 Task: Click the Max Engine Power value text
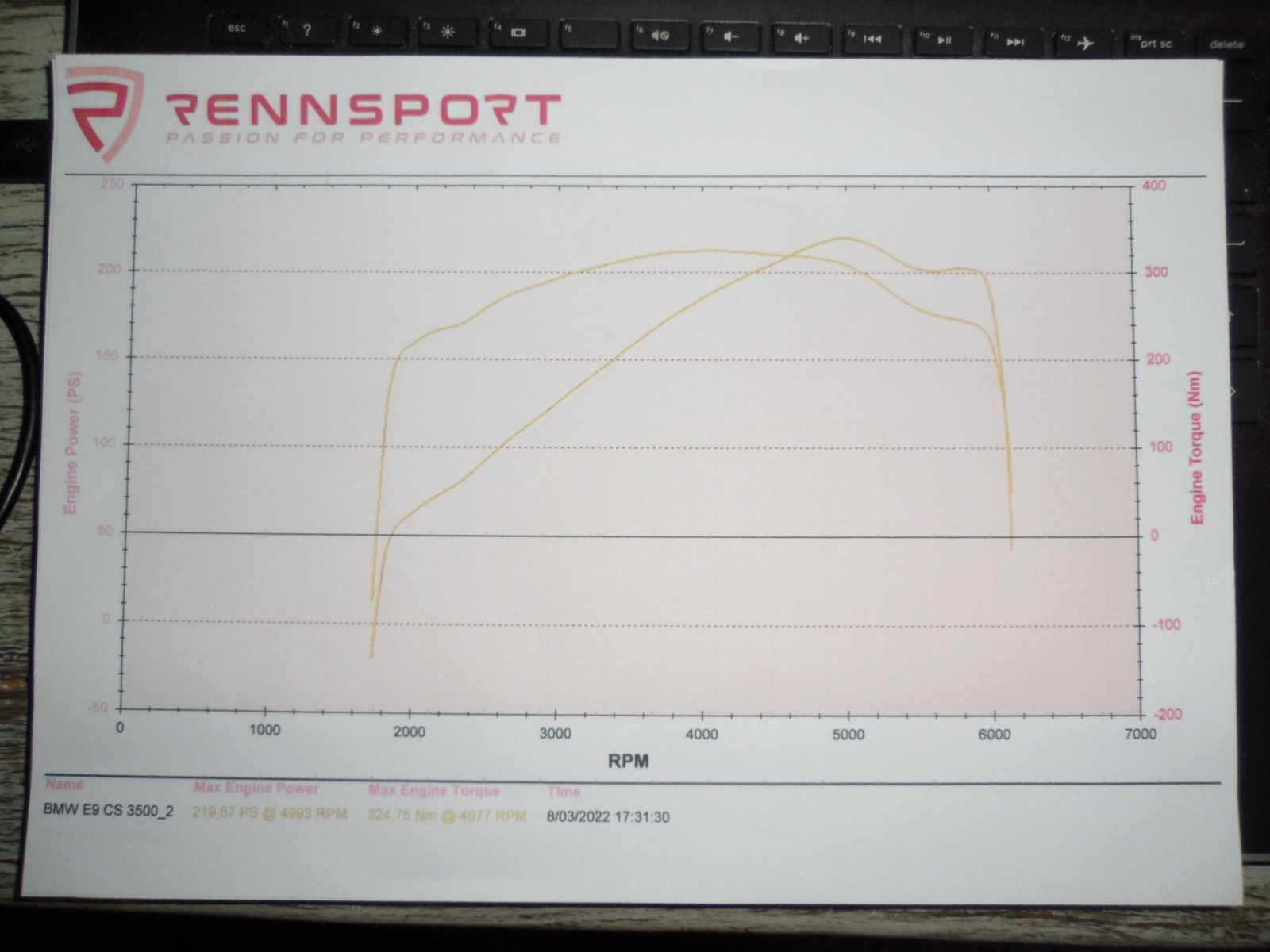click(271, 813)
